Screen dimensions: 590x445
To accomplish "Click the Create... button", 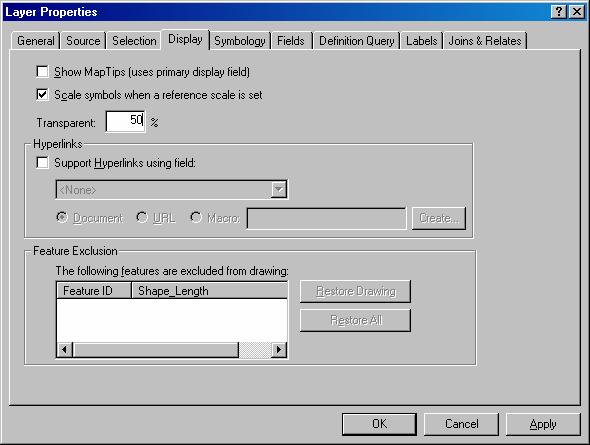I will (x=439, y=218).
